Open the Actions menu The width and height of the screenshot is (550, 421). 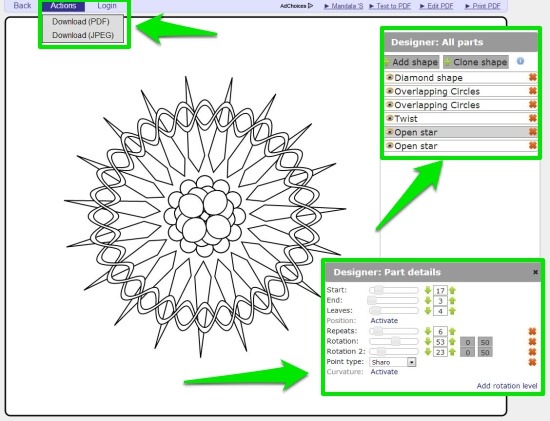coord(63,6)
